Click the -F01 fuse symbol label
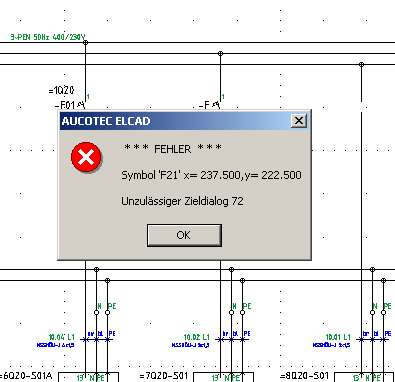The image size is (395, 382). tap(66, 105)
